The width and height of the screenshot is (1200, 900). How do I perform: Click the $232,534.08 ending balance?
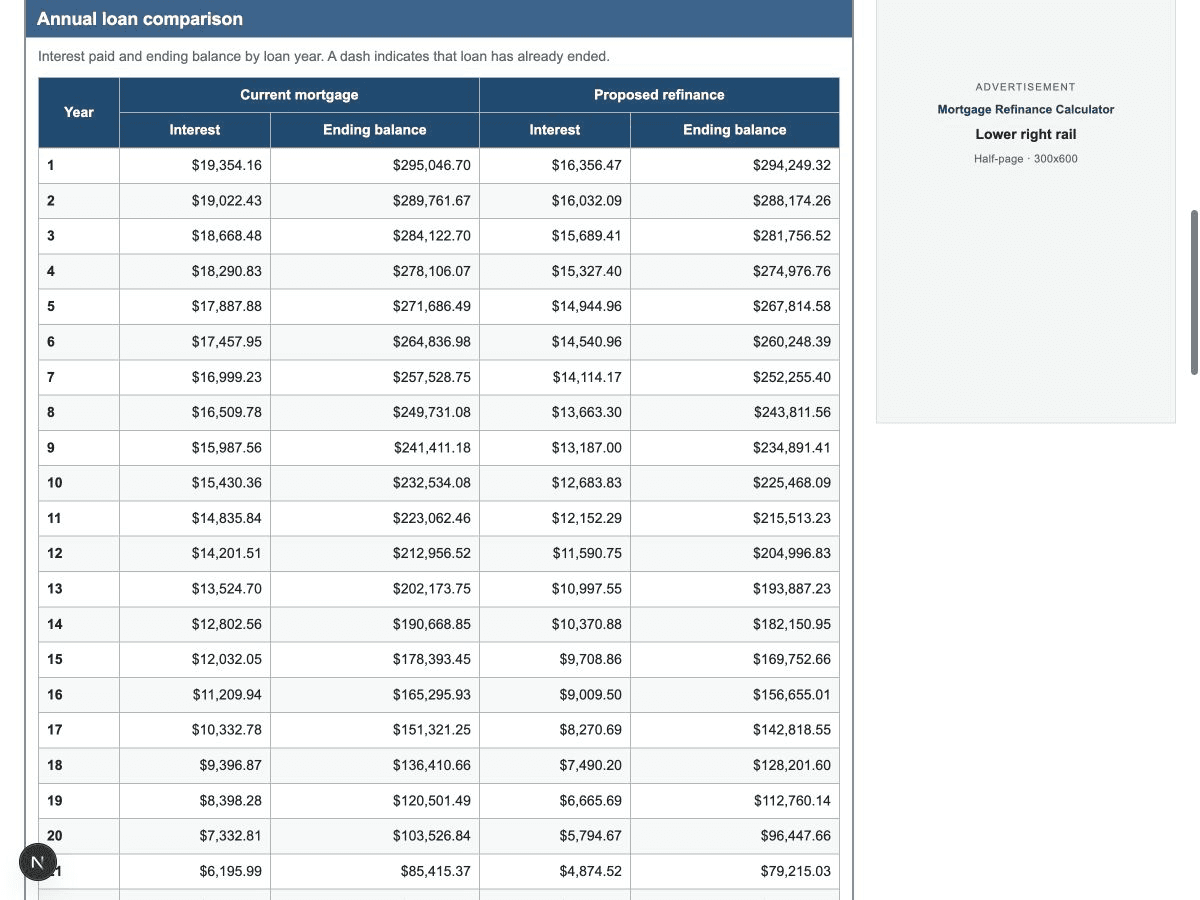click(375, 483)
